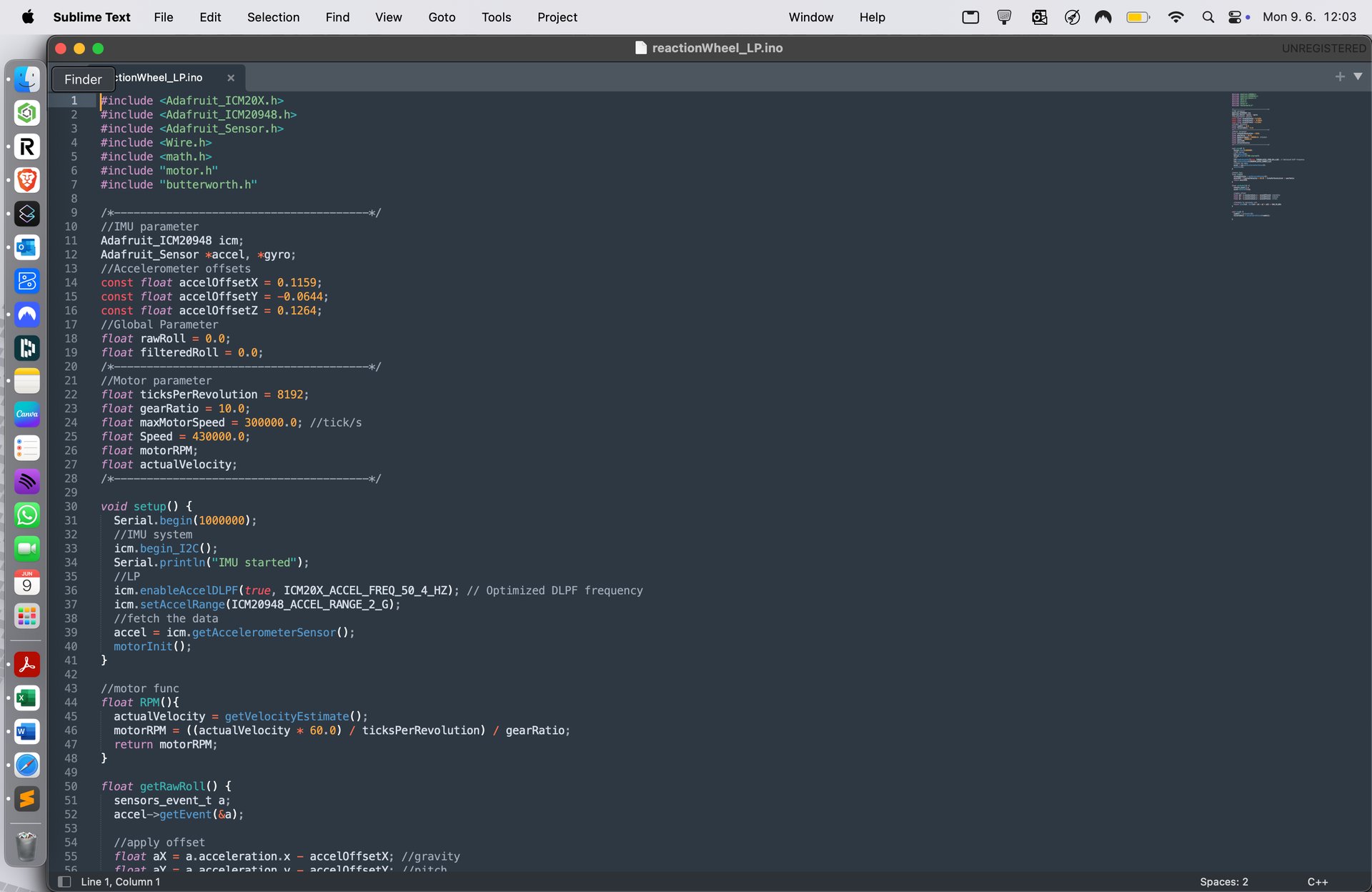This screenshot has height=892, width=1372.
Task: Click the "Adafruit_ICM20948 icm;" declaration
Action: point(172,241)
